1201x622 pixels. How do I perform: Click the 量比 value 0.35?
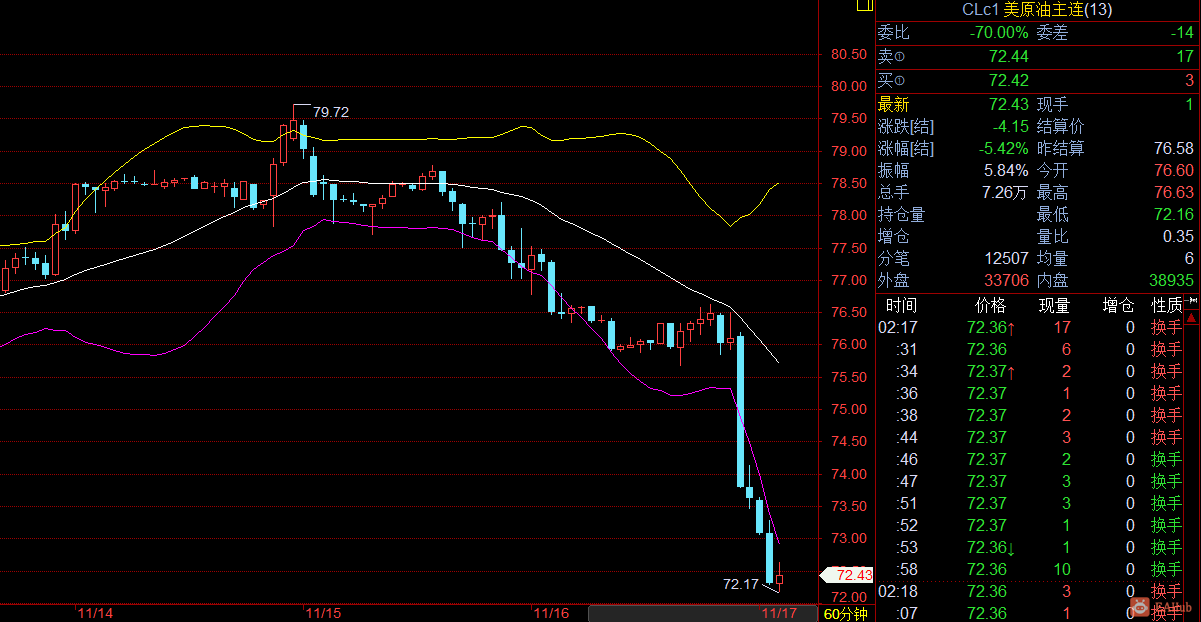tap(1178, 236)
